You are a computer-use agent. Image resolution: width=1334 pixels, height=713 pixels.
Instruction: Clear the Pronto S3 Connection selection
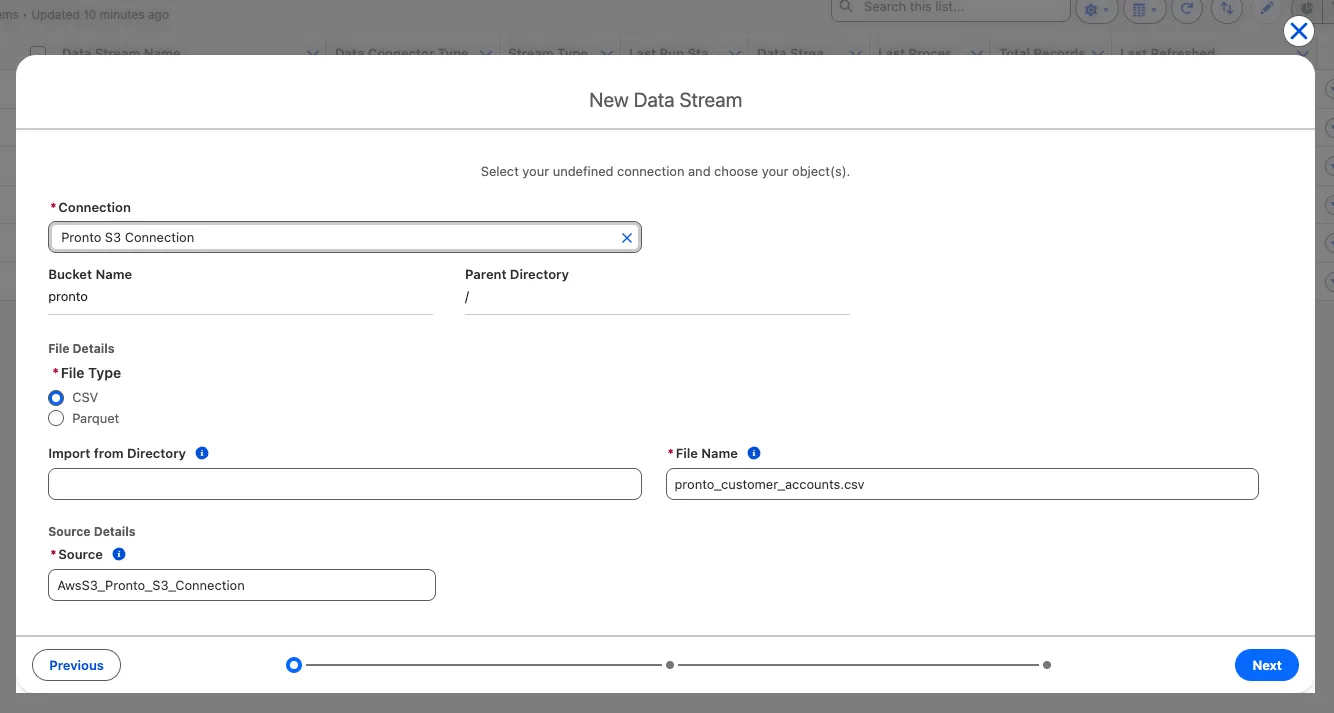tap(627, 238)
